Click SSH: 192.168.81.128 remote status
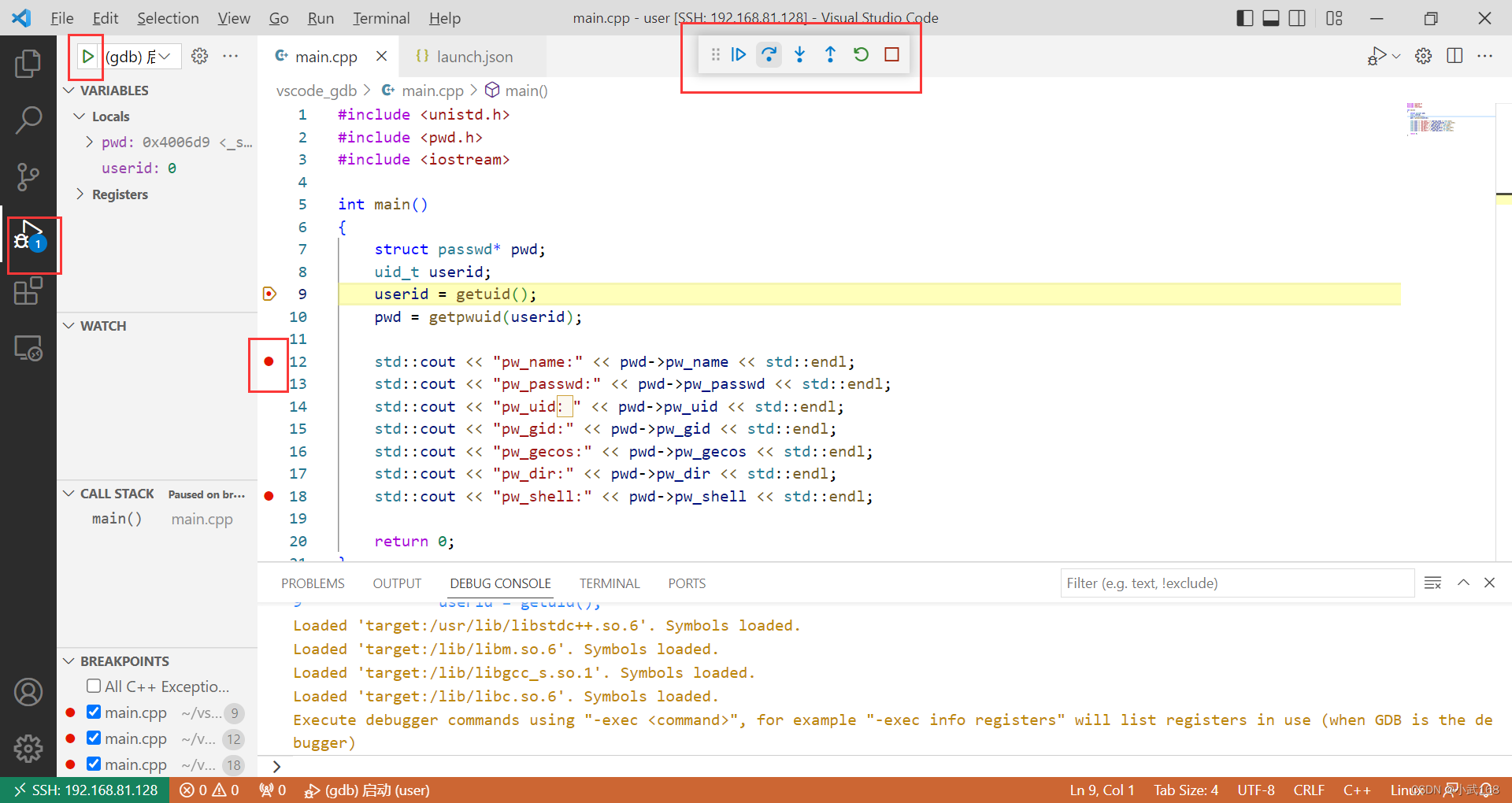Screen dimensions: 1512x803 pos(86,790)
